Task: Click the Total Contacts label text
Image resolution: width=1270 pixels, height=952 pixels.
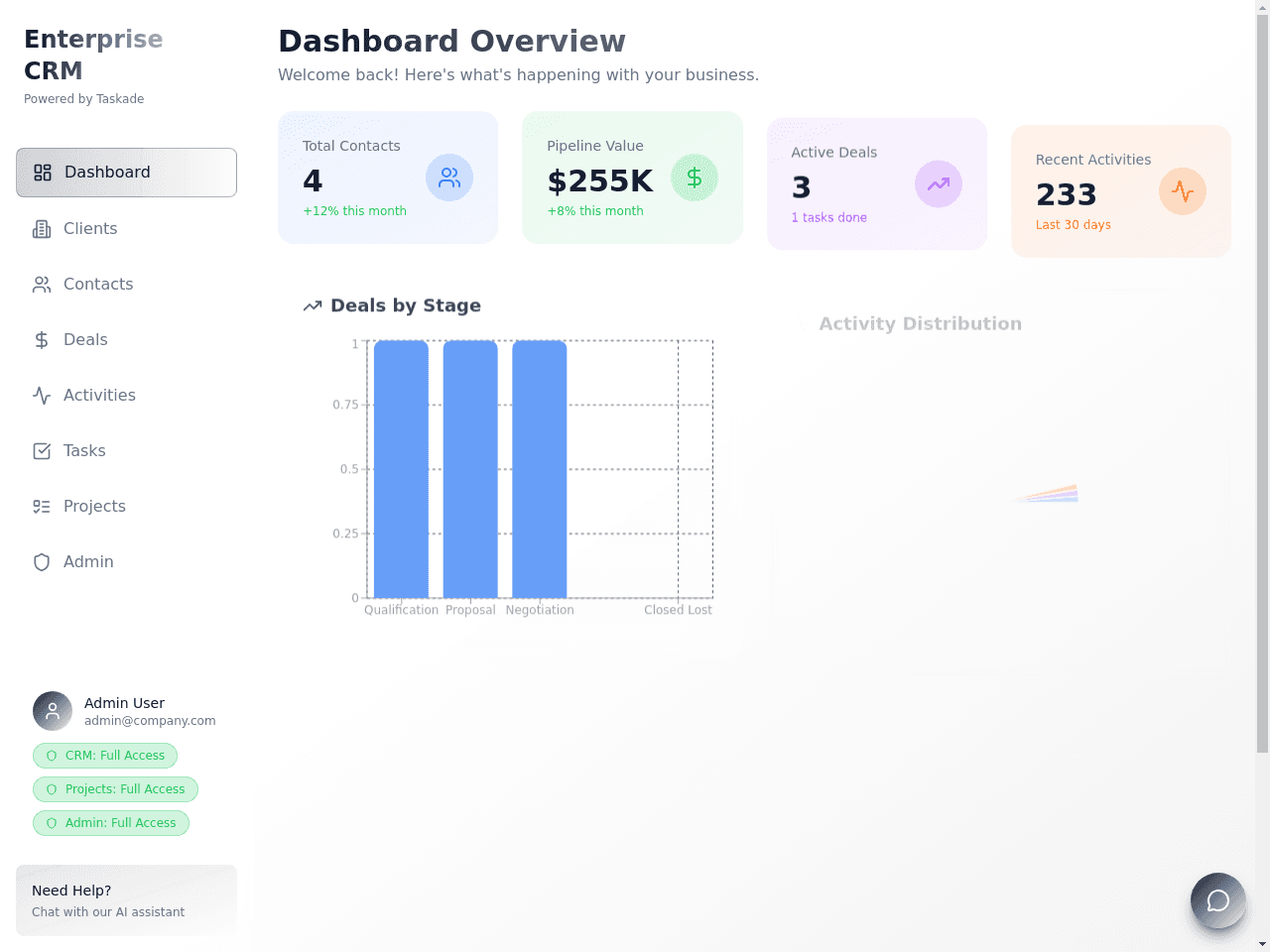Action: pyautogui.click(x=351, y=146)
